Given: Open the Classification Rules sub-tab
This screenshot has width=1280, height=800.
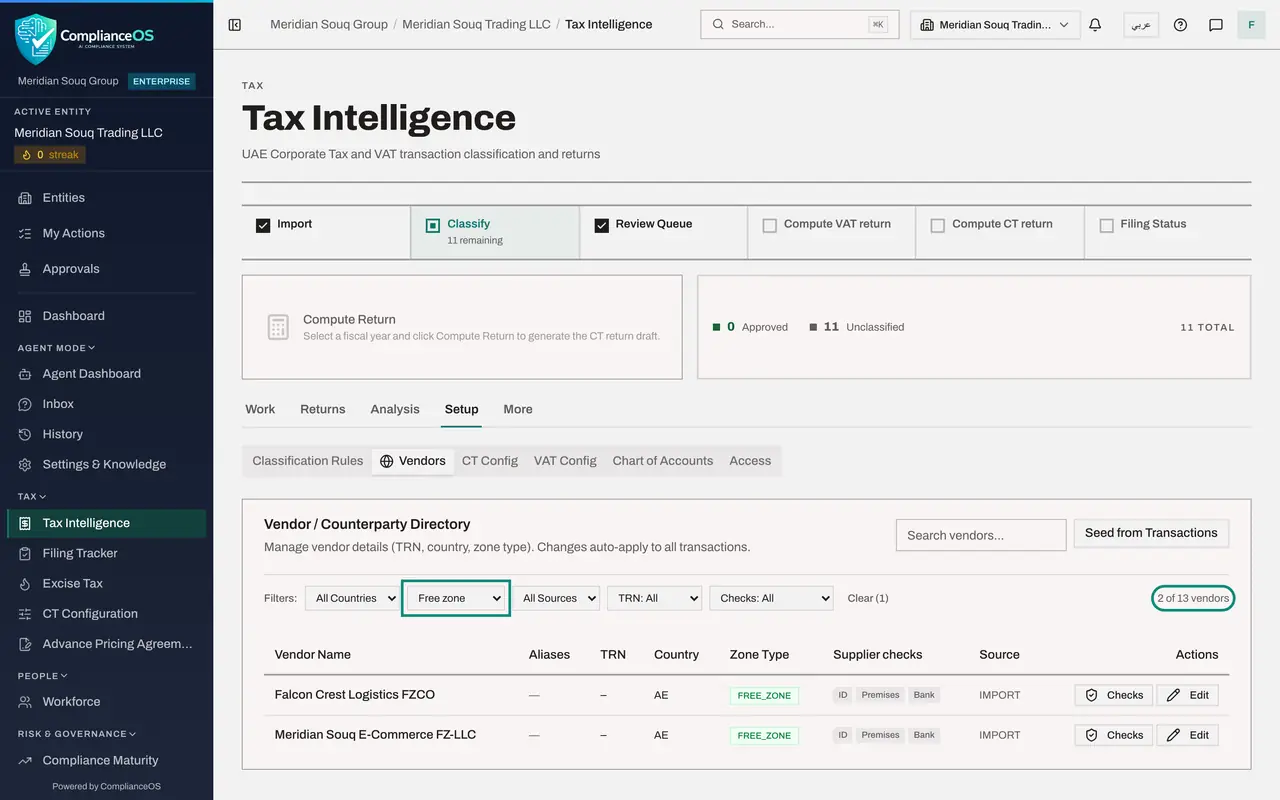Looking at the screenshot, I should [308, 461].
